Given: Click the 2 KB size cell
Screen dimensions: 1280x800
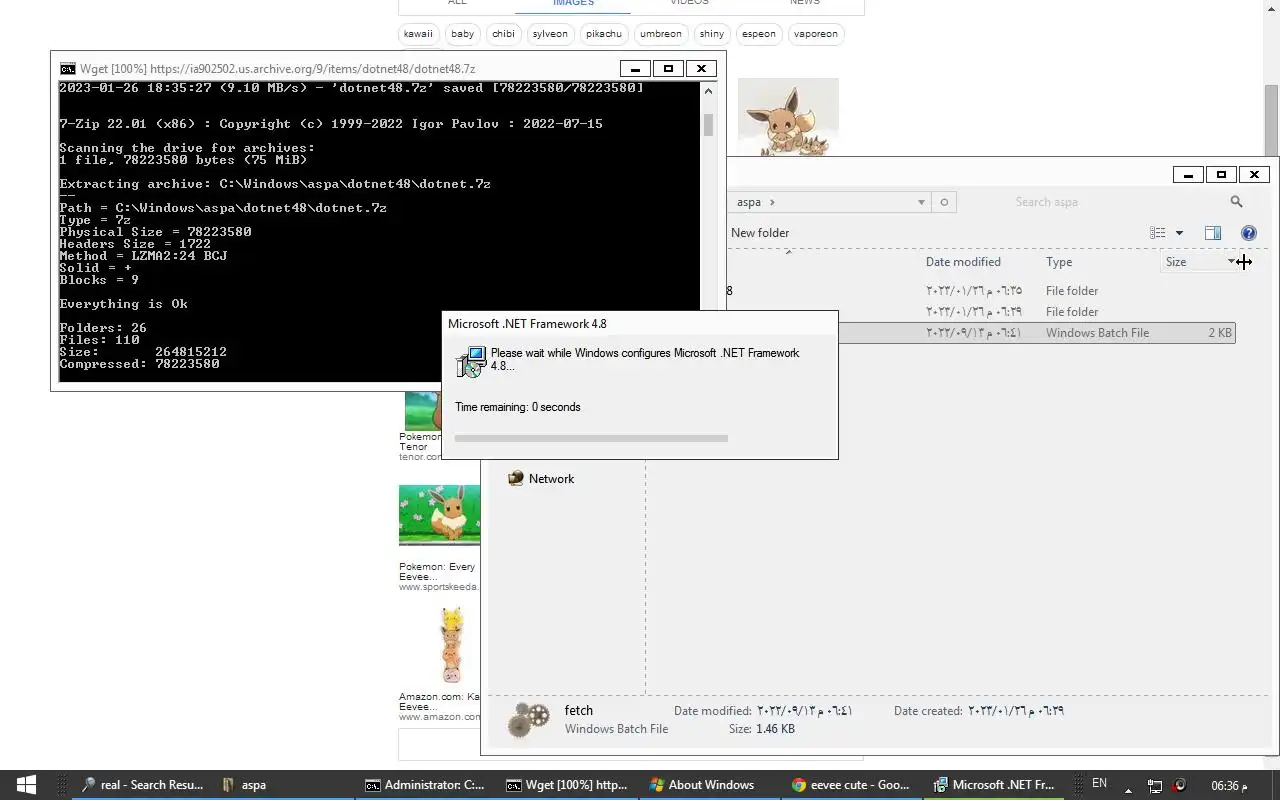Looking at the screenshot, I should tap(1219, 333).
